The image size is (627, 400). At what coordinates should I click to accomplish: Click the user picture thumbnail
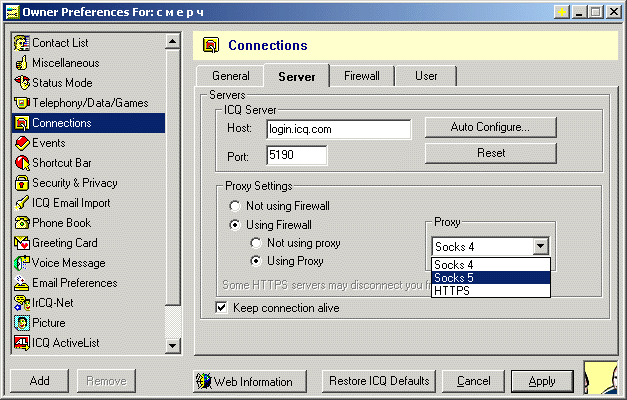(601, 378)
